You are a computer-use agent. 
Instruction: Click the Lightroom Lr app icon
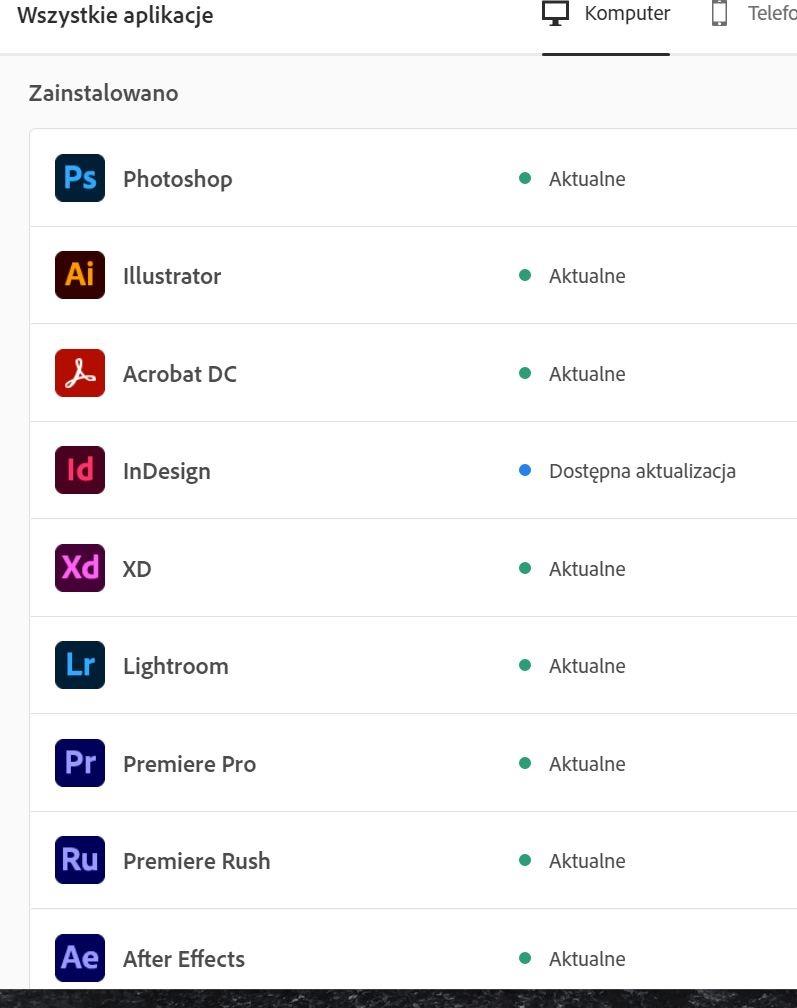[80, 665]
